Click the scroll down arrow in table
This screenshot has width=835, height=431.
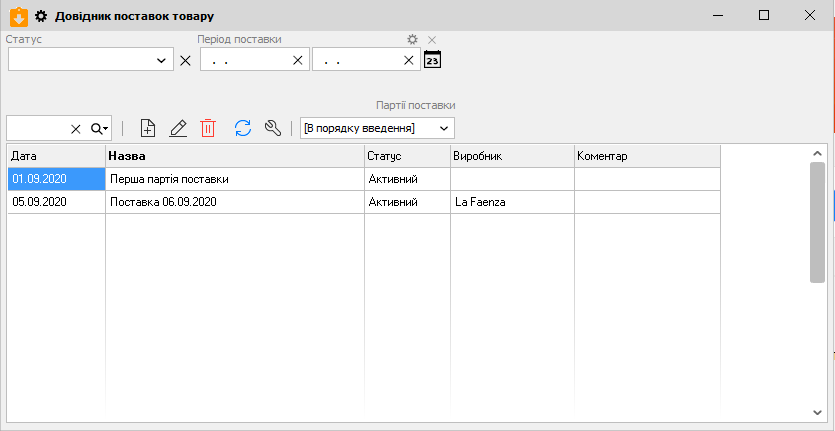[x=817, y=412]
